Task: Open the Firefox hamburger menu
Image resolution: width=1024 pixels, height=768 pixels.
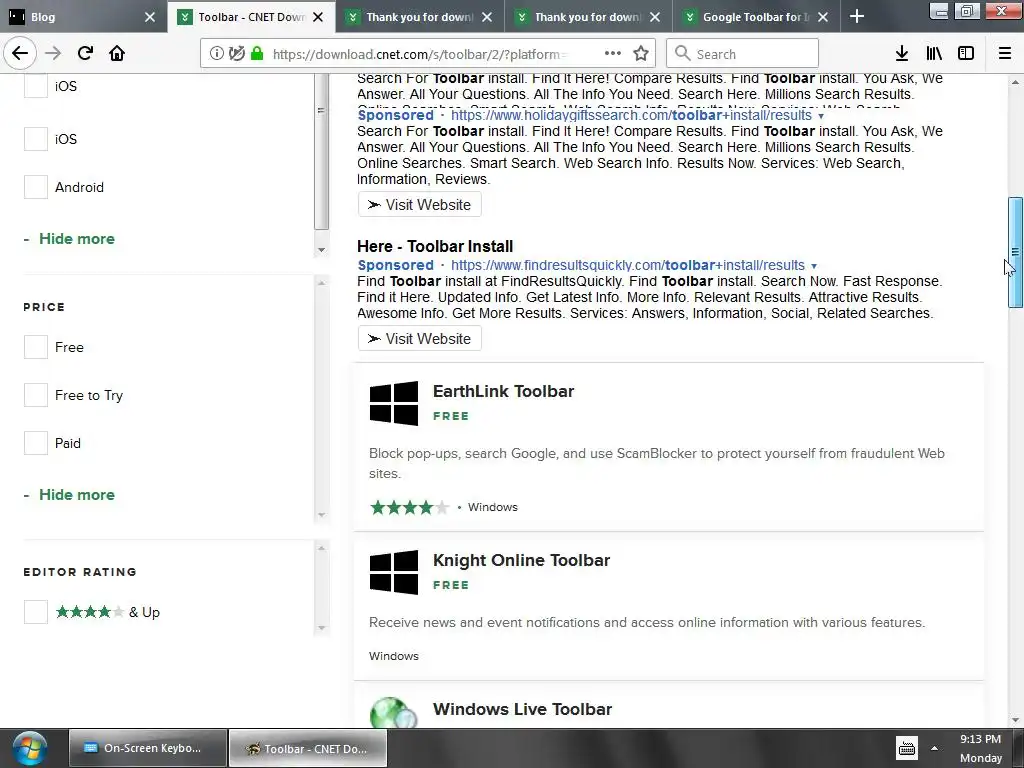Action: tap(1005, 54)
